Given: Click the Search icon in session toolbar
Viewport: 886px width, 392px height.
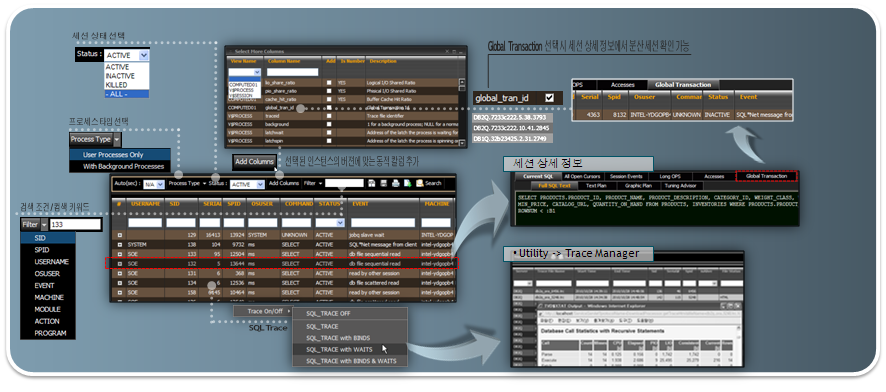Looking at the screenshot, I should (x=420, y=183).
